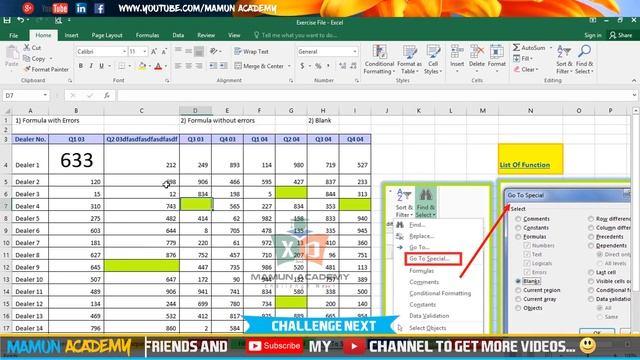Open the File tab
Viewport: 640px width, 360px height.
pyautogui.click(x=13, y=35)
